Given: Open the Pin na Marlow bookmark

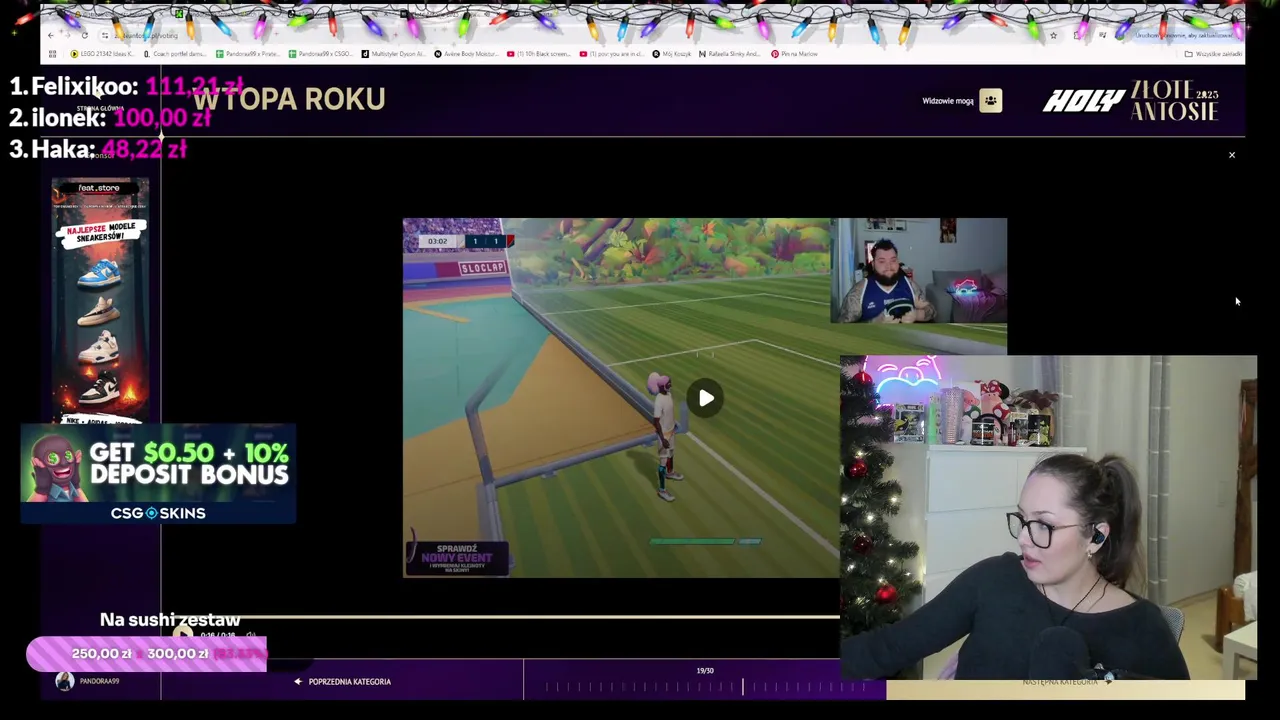Looking at the screenshot, I should [795, 54].
